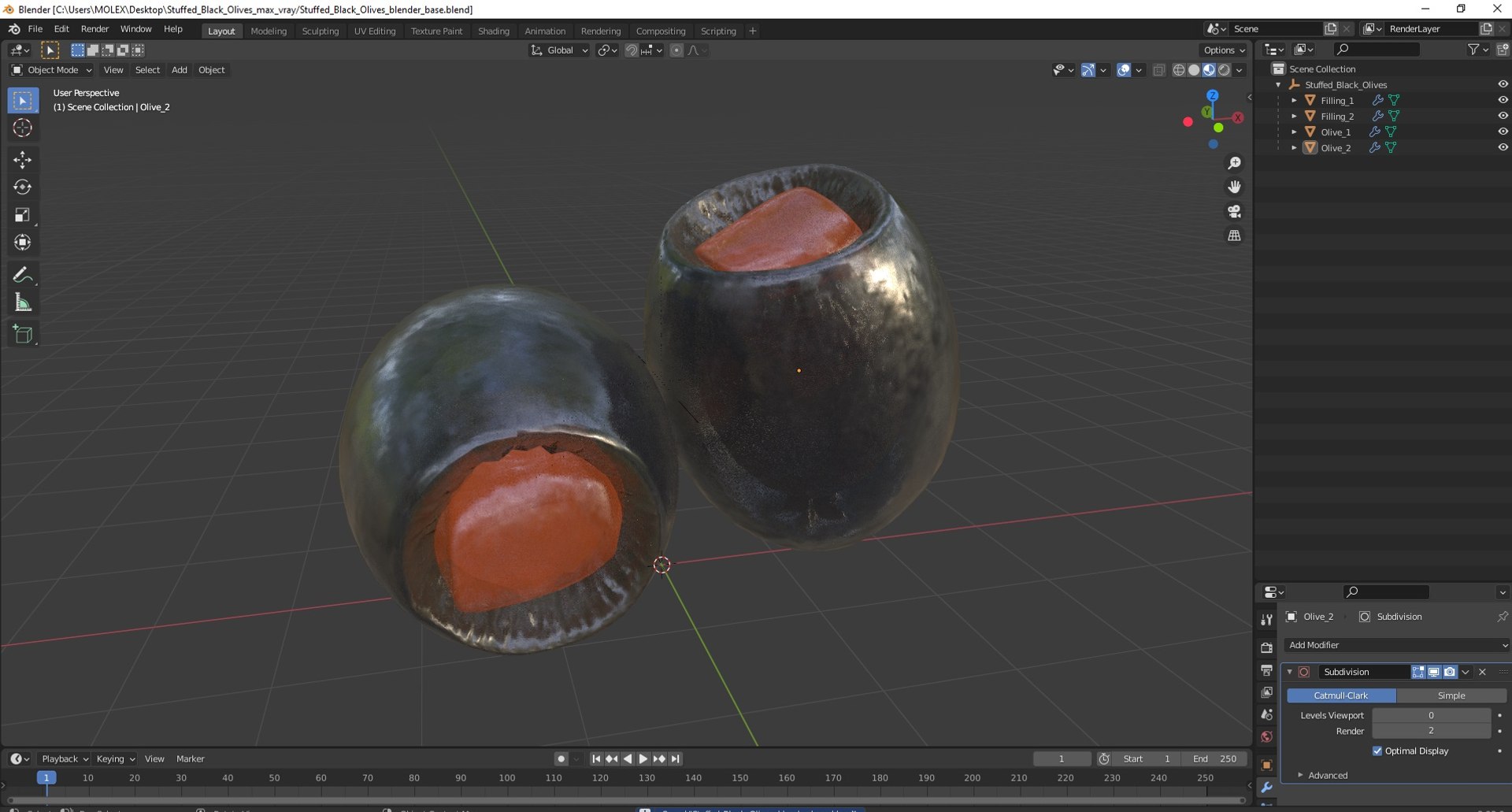1512x812 pixels.
Task: Open the World properties globe tab
Action: tap(1266, 737)
